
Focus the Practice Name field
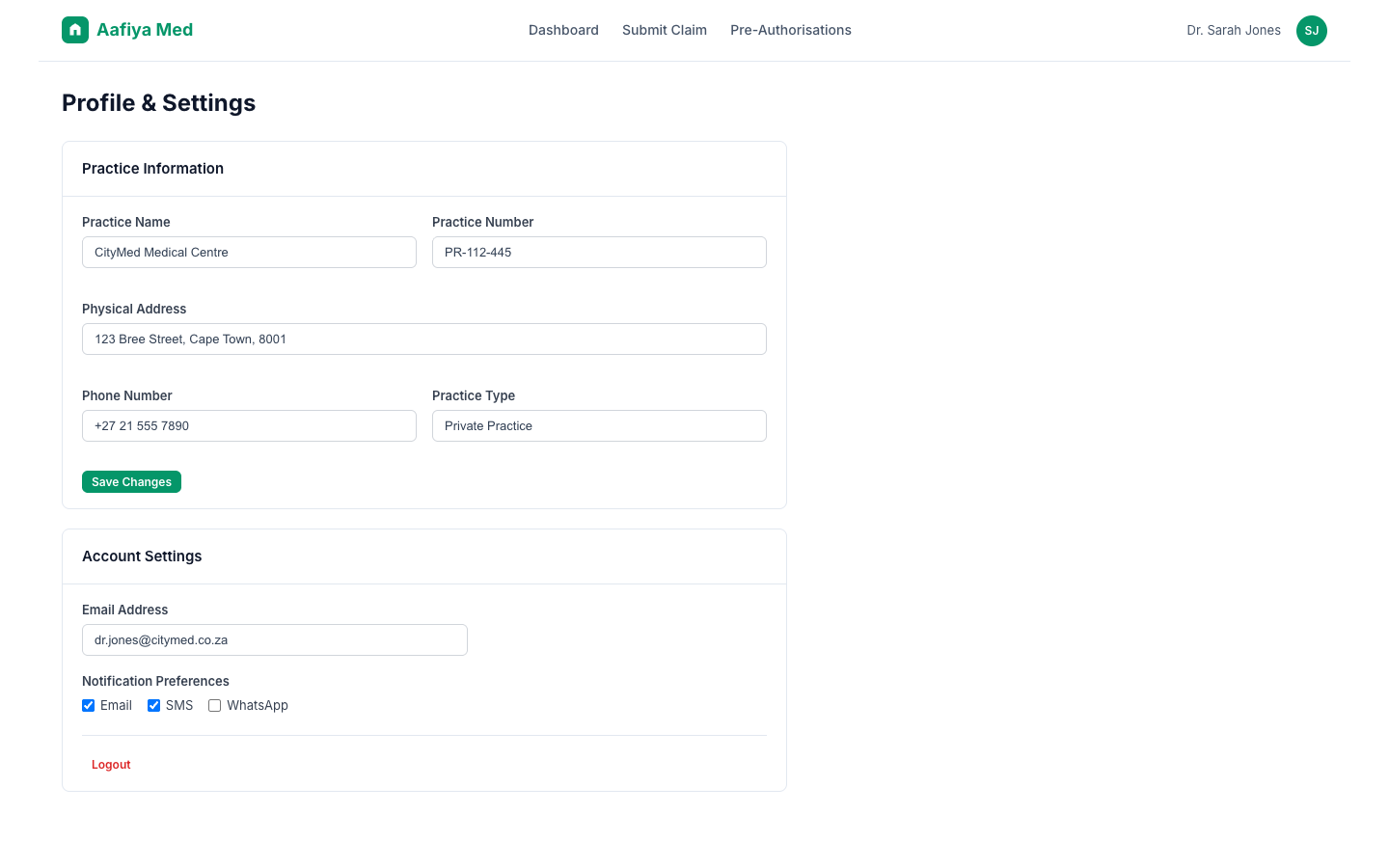coord(249,253)
